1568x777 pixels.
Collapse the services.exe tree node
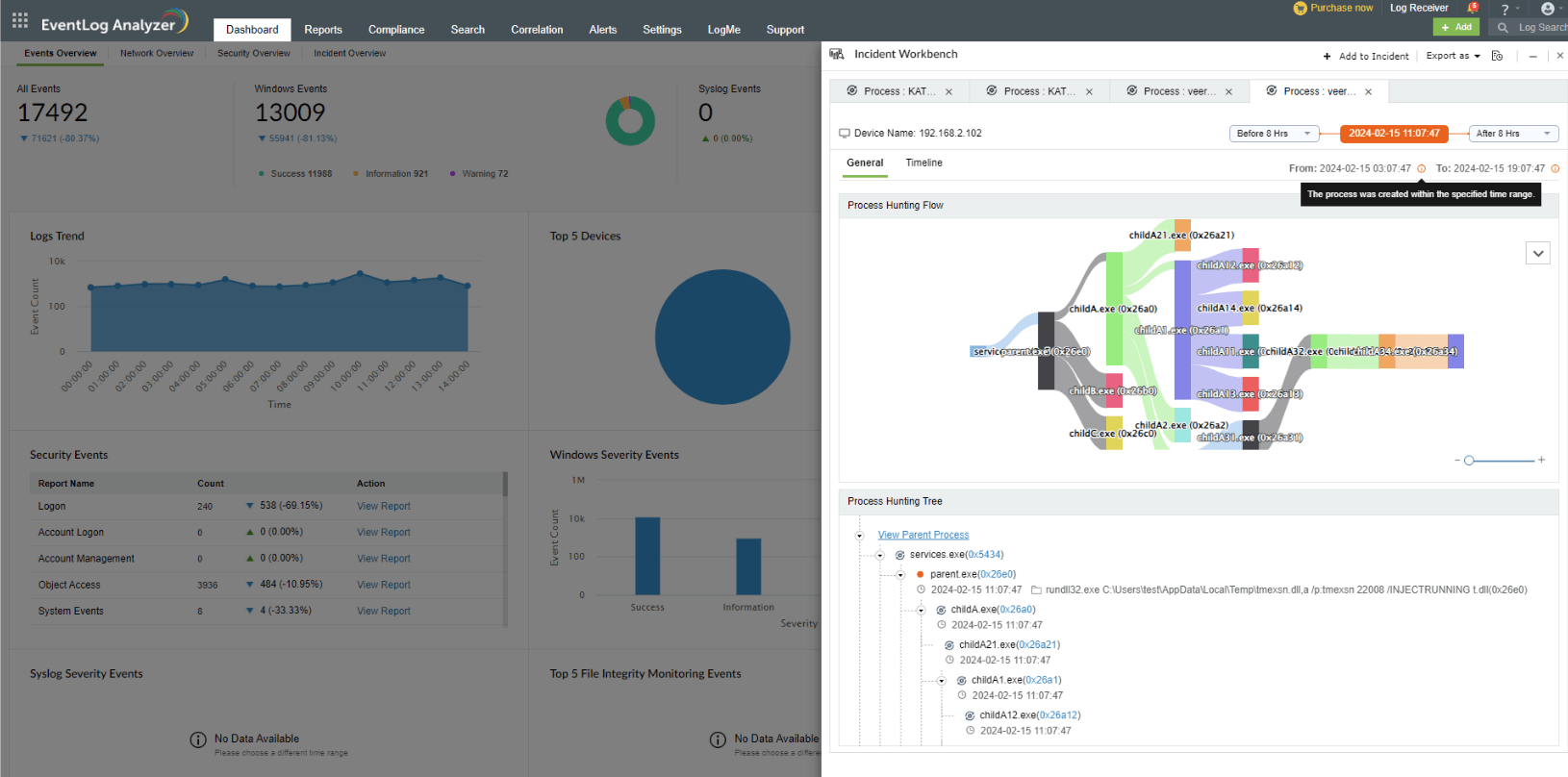(880, 555)
